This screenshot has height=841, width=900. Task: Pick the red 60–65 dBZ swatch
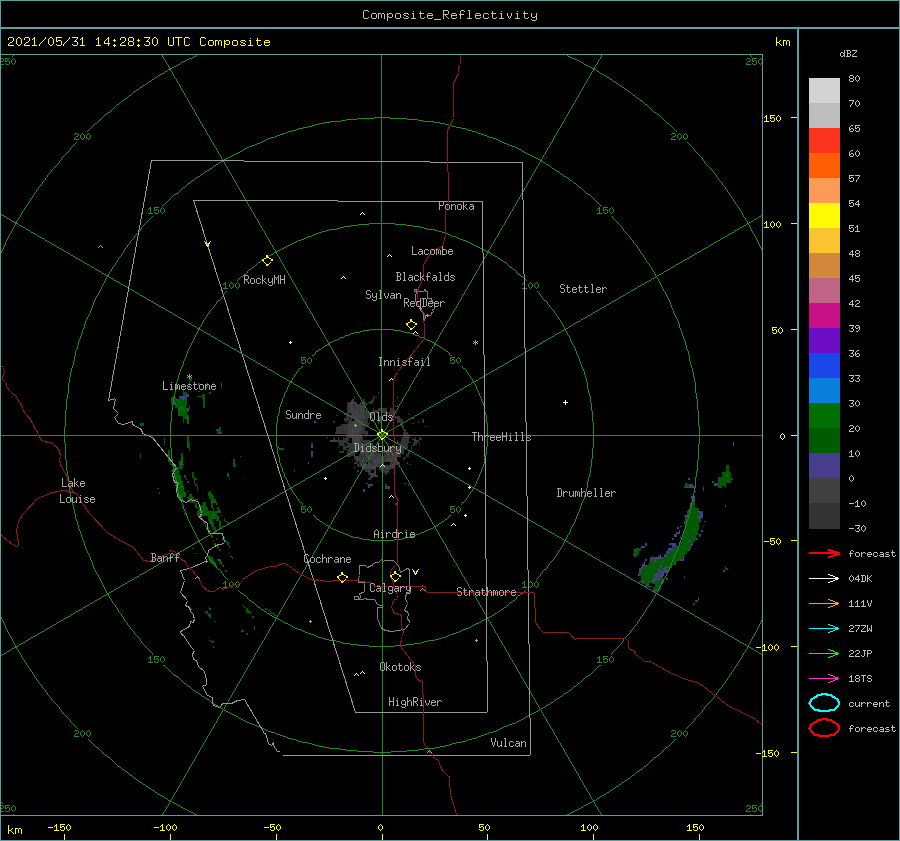824,141
